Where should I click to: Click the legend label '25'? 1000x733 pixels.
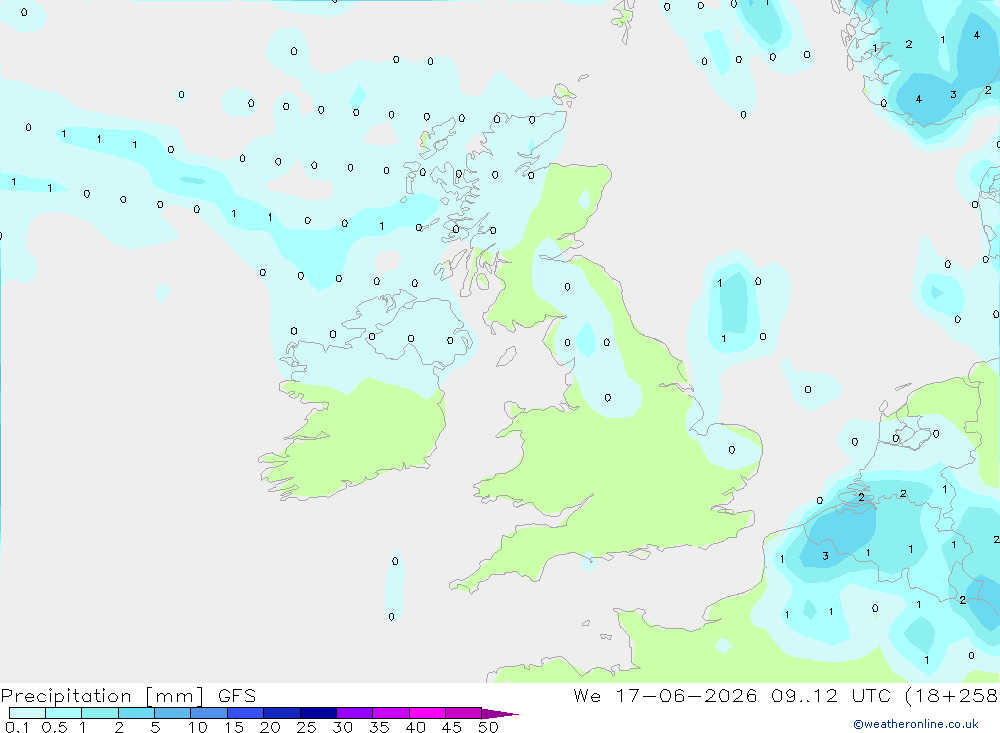coord(307,727)
